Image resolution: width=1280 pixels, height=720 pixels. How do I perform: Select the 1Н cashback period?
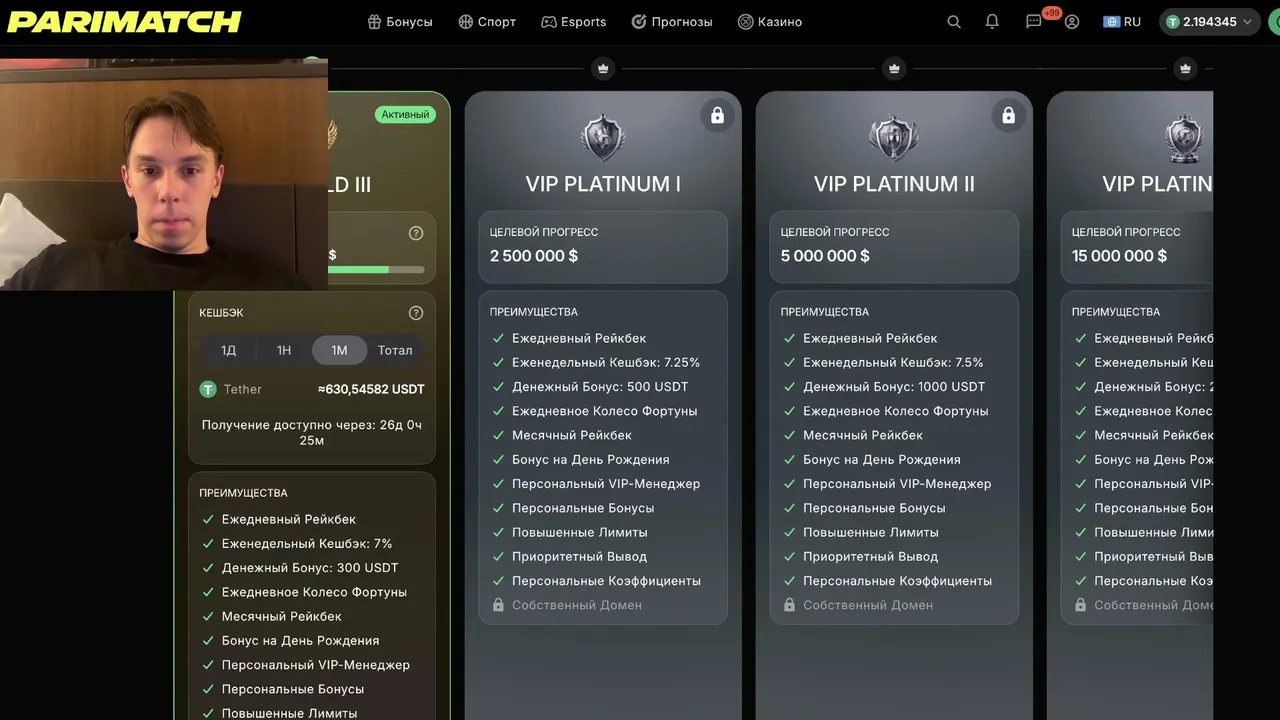click(284, 350)
